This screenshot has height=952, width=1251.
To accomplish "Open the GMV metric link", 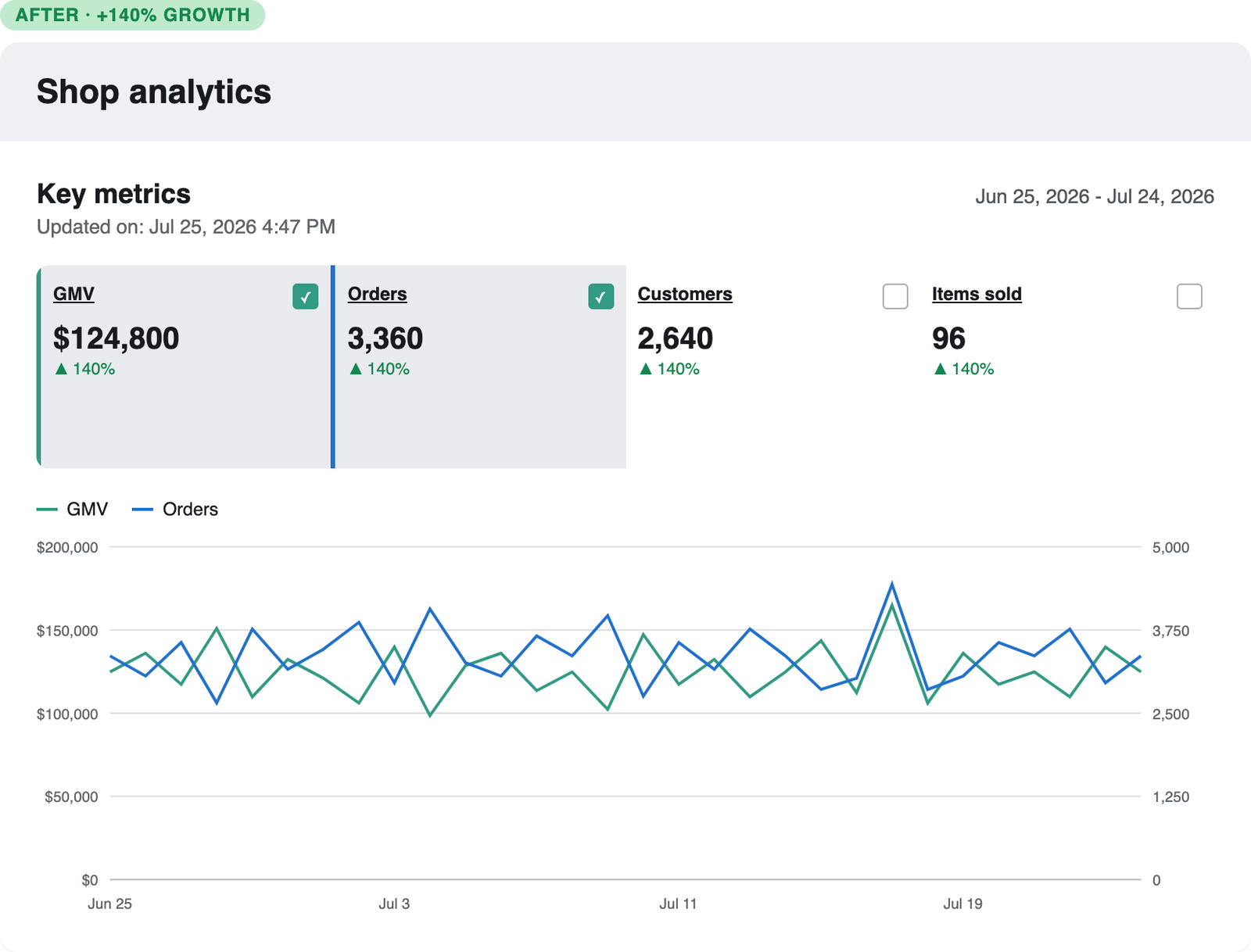I will point(73,294).
